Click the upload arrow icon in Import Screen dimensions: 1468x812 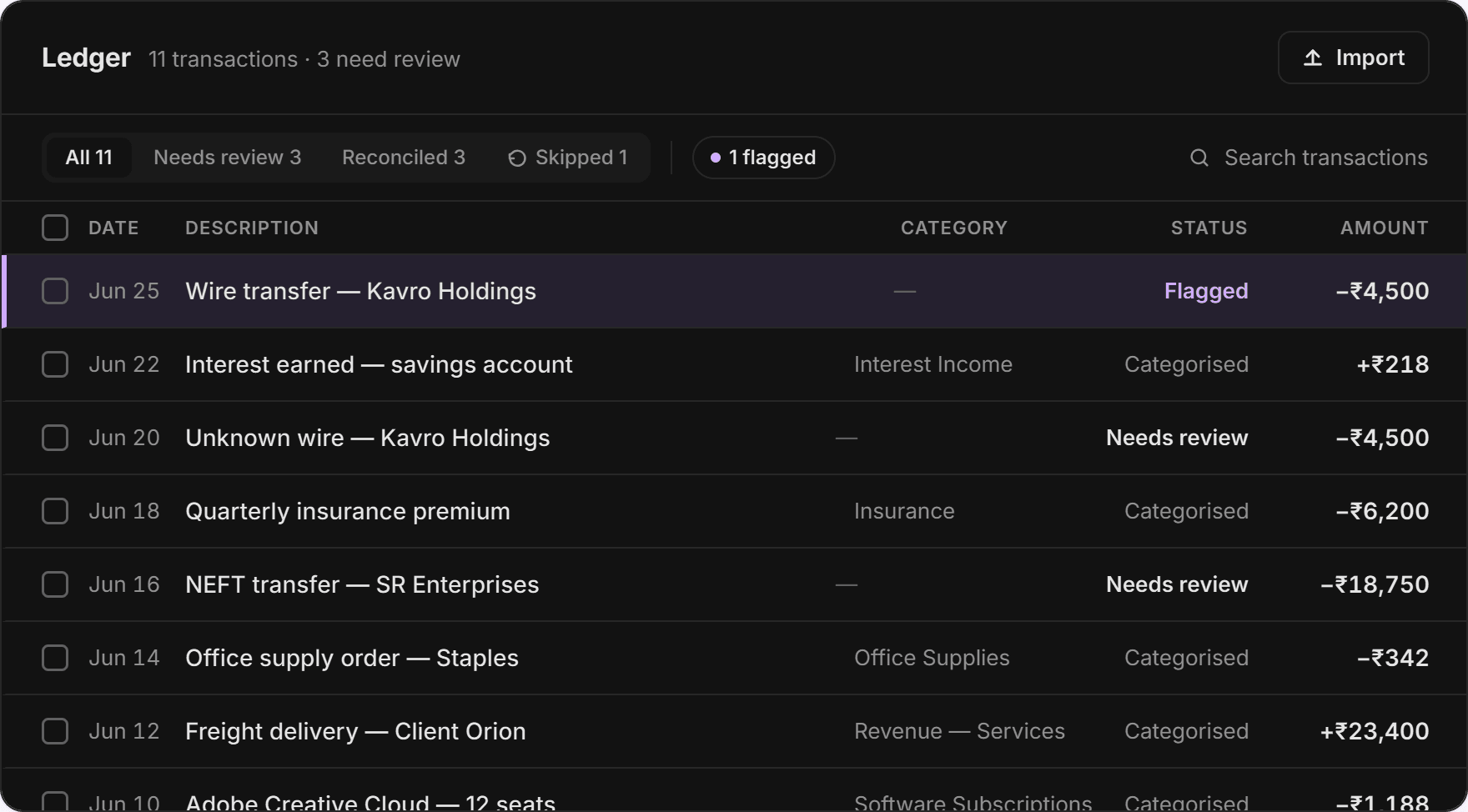click(1313, 58)
